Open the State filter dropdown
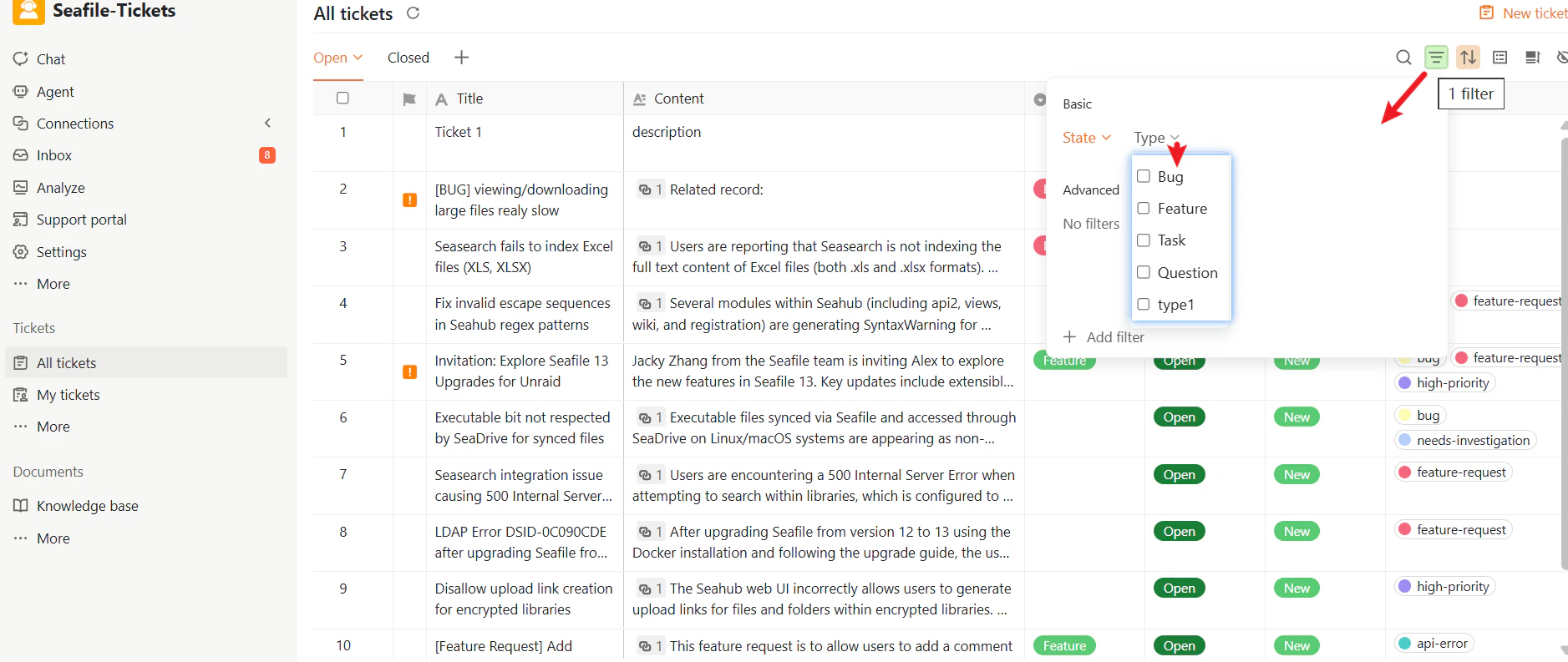1568x662 pixels. coord(1087,138)
